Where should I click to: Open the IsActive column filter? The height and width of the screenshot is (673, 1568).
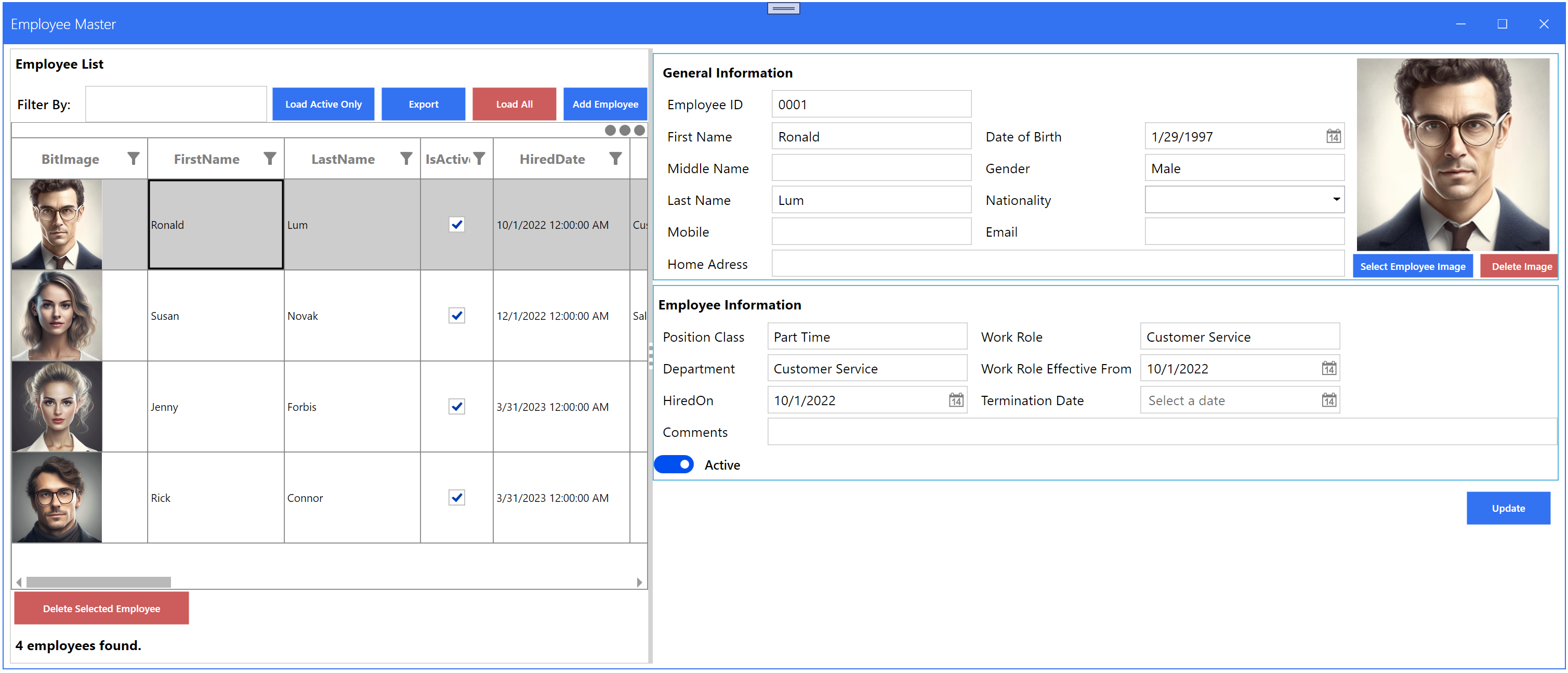tap(480, 158)
